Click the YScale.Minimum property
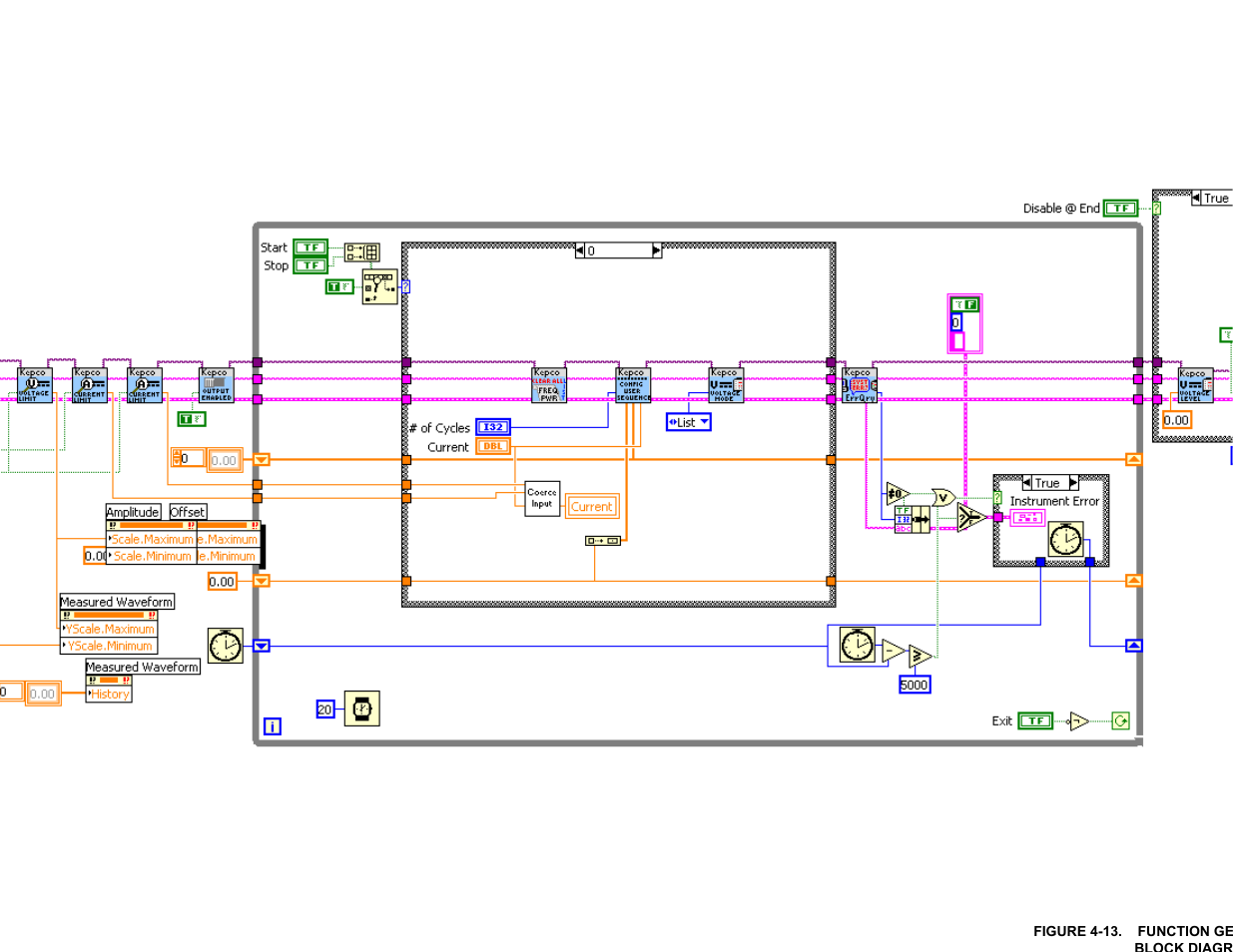Image resolution: width=1233 pixels, height=952 pixels. pos(109,646)
